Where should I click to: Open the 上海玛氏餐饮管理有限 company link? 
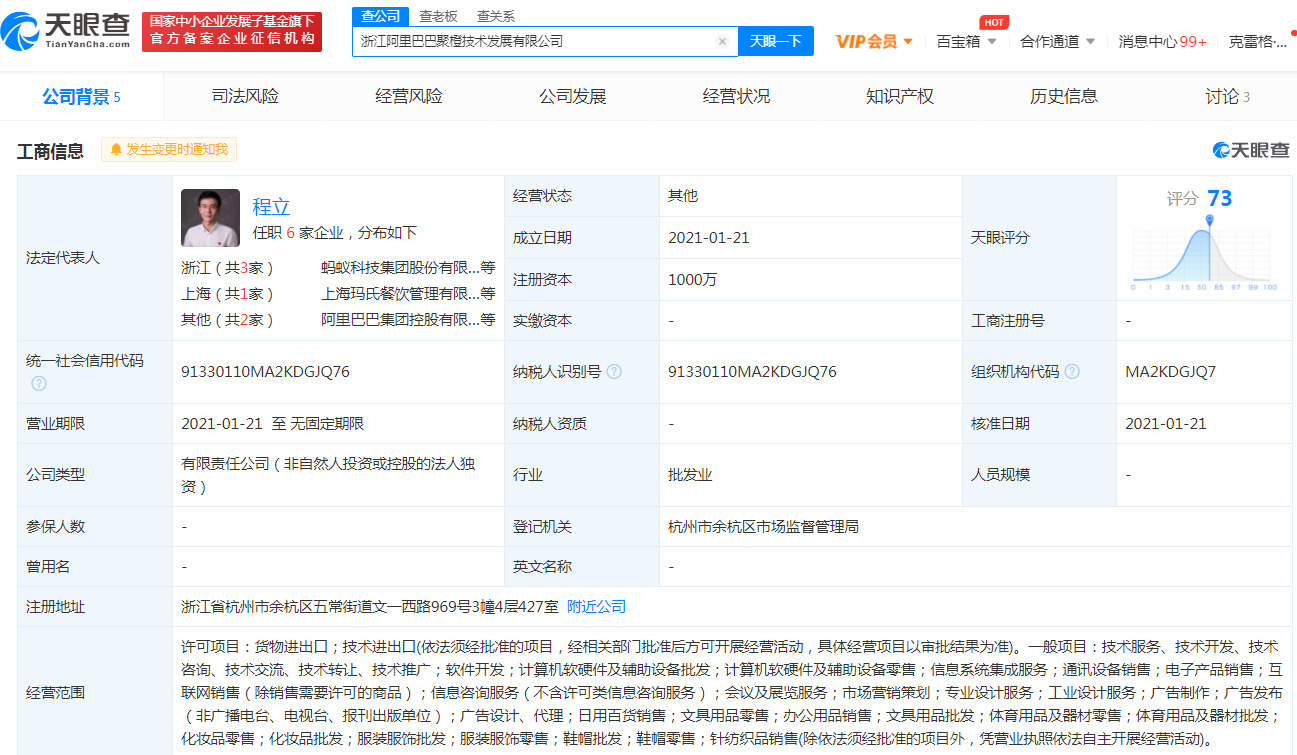408,293
